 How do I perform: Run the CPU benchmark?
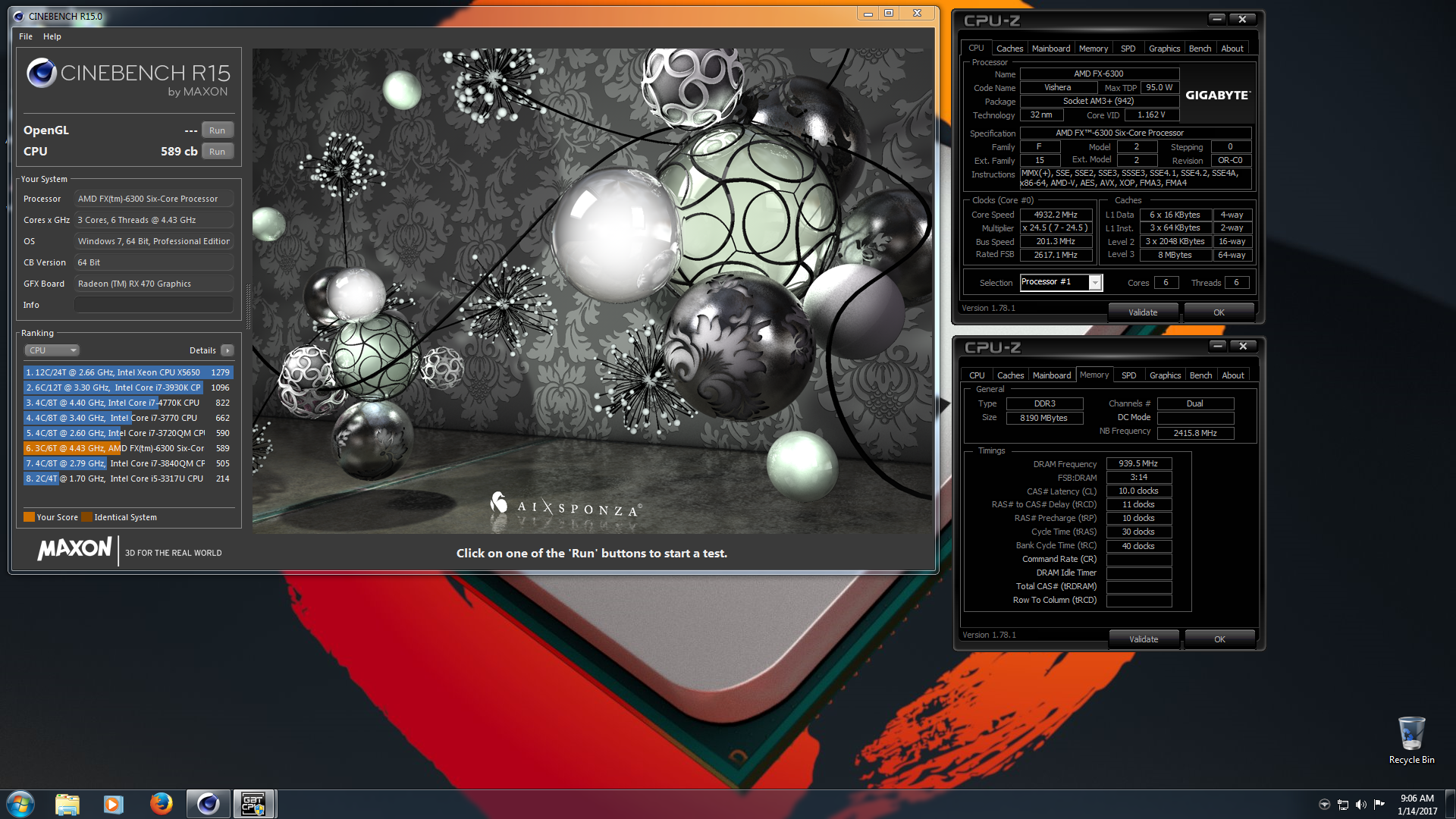(217, 152)
